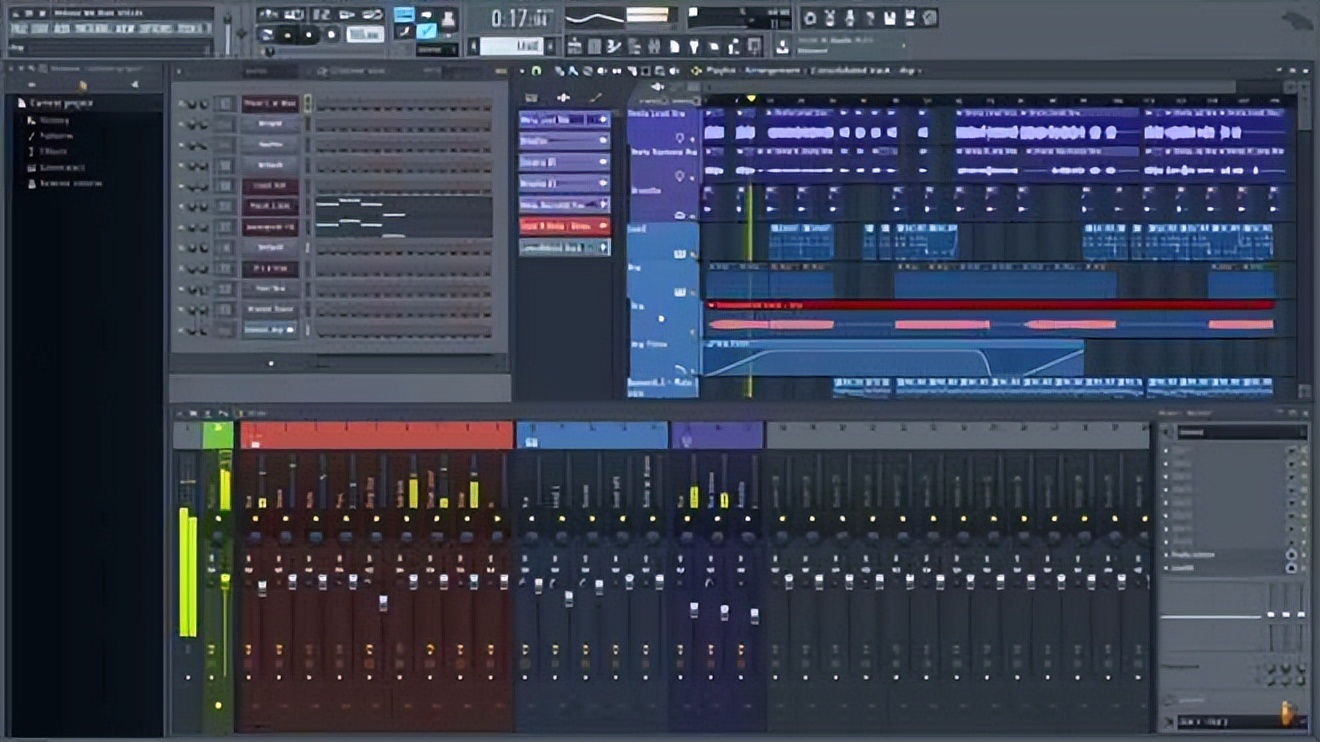Toggle song/pattern mode switch
The image size is (1320, 742).
(266, 35)
